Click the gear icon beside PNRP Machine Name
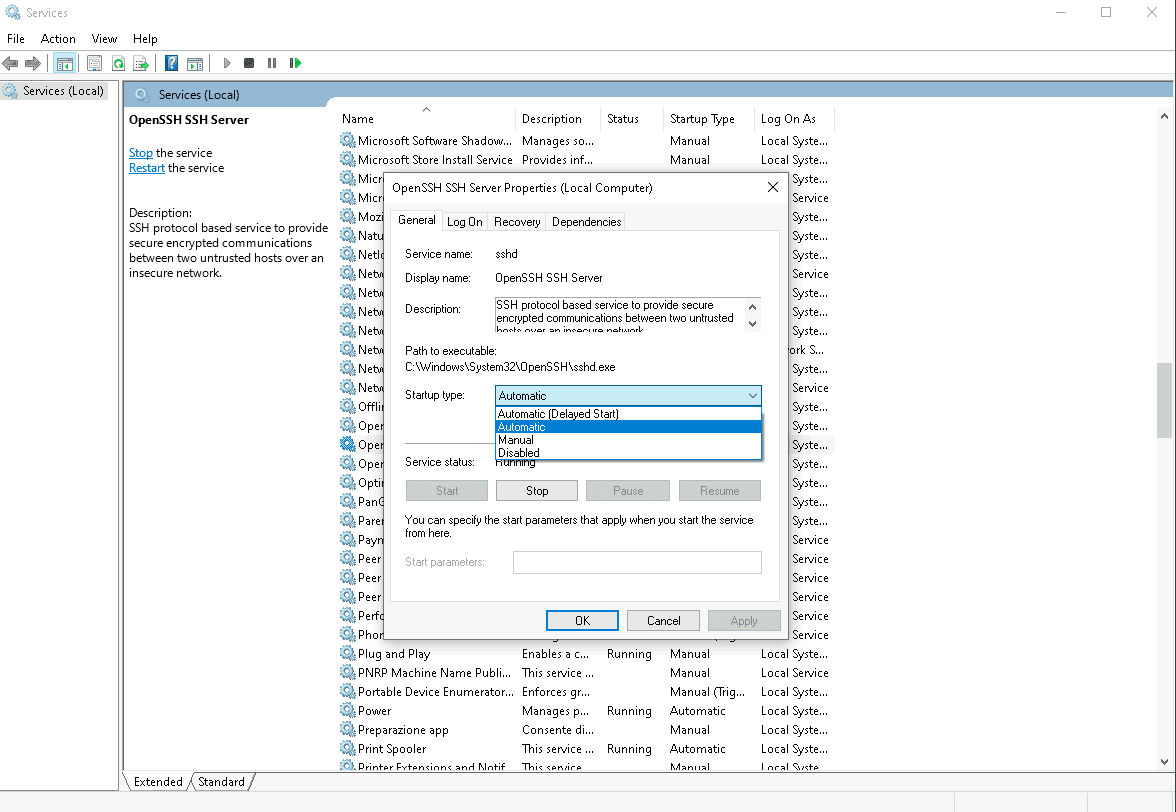The height and width of the screenshot is (812, 1176). click(347, 673)
